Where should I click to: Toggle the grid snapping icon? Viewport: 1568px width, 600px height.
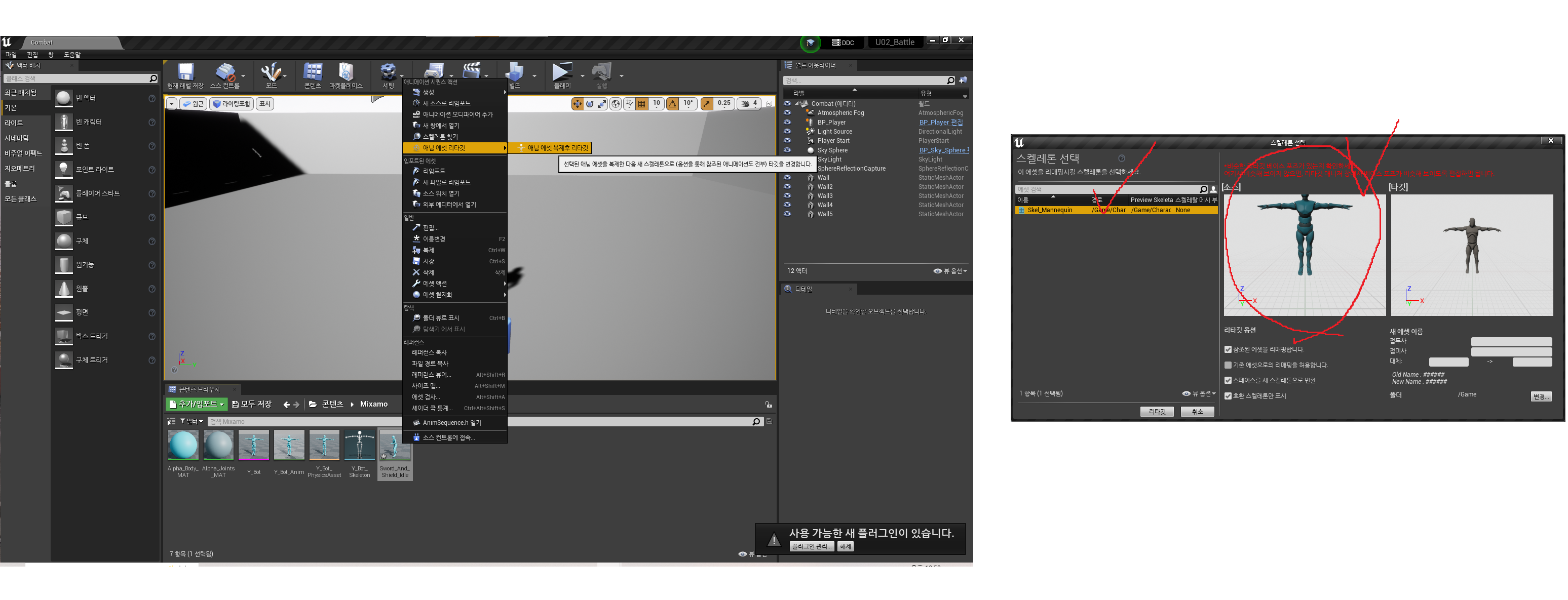(641, 104)
